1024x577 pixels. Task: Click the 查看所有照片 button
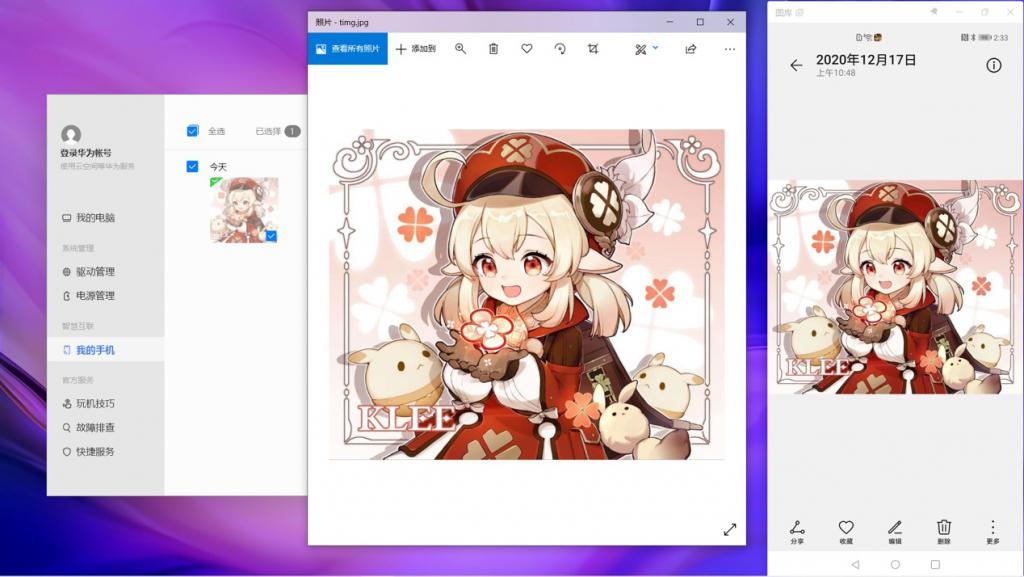pos(347,49)
